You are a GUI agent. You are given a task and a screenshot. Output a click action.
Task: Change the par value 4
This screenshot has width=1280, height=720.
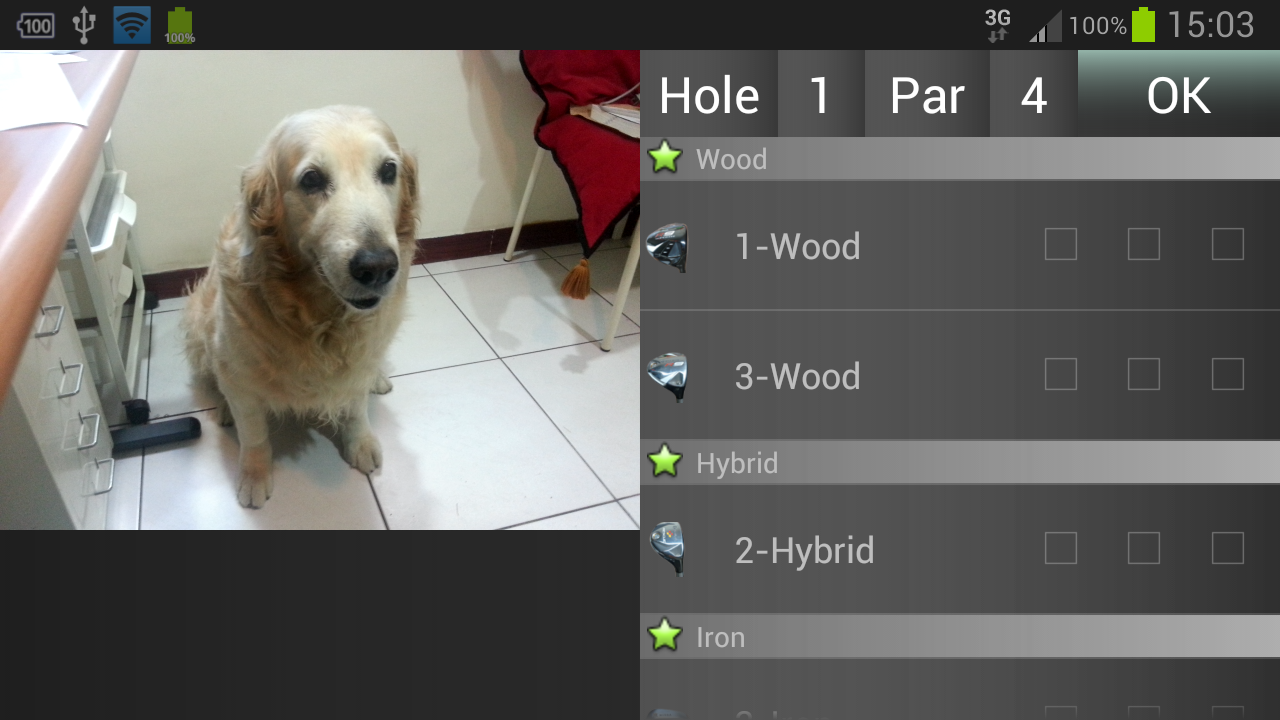click(1034, 94)
